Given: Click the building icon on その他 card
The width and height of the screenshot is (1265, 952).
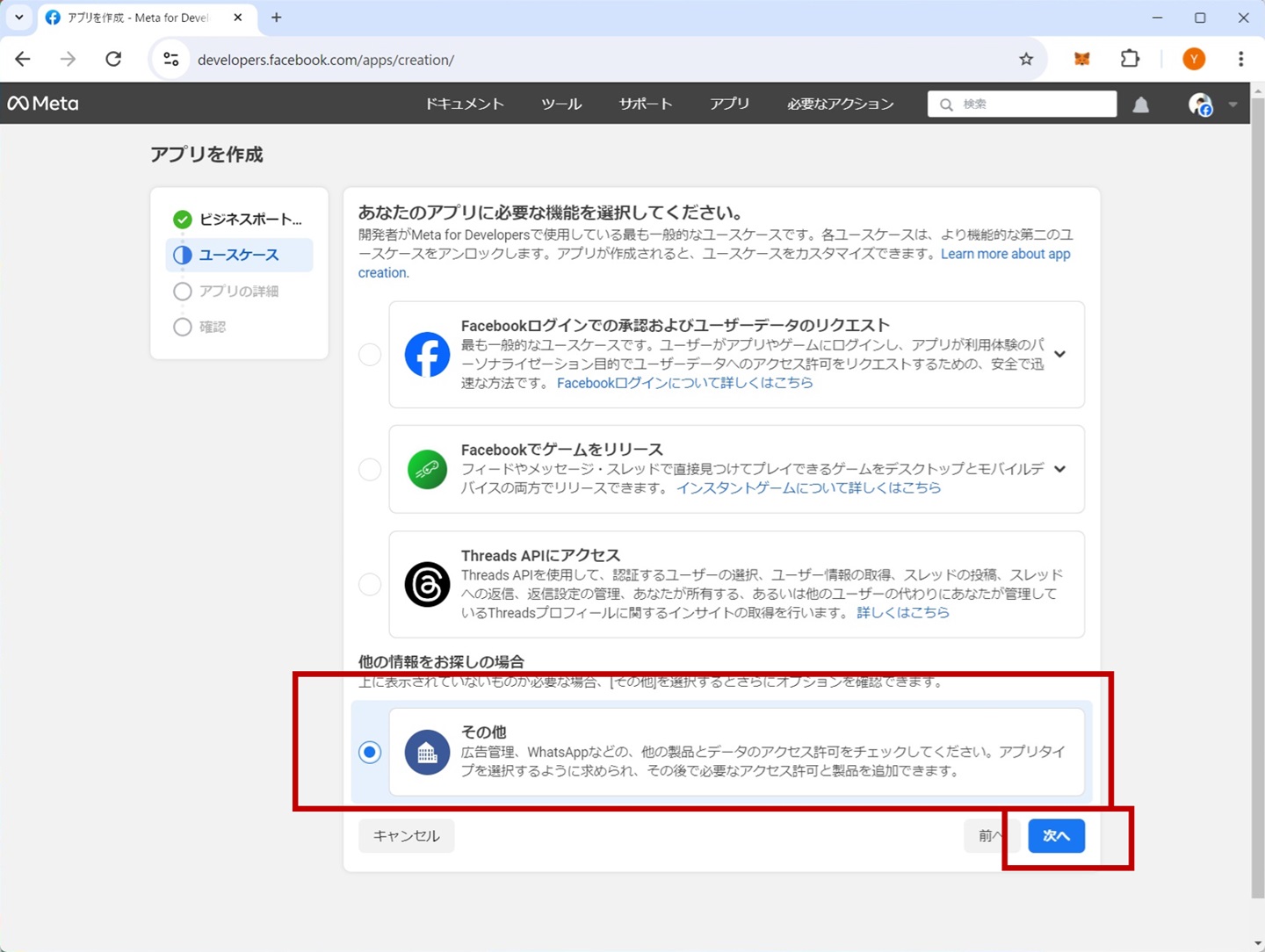Looking at the screenshot, I should coord(427,752).
